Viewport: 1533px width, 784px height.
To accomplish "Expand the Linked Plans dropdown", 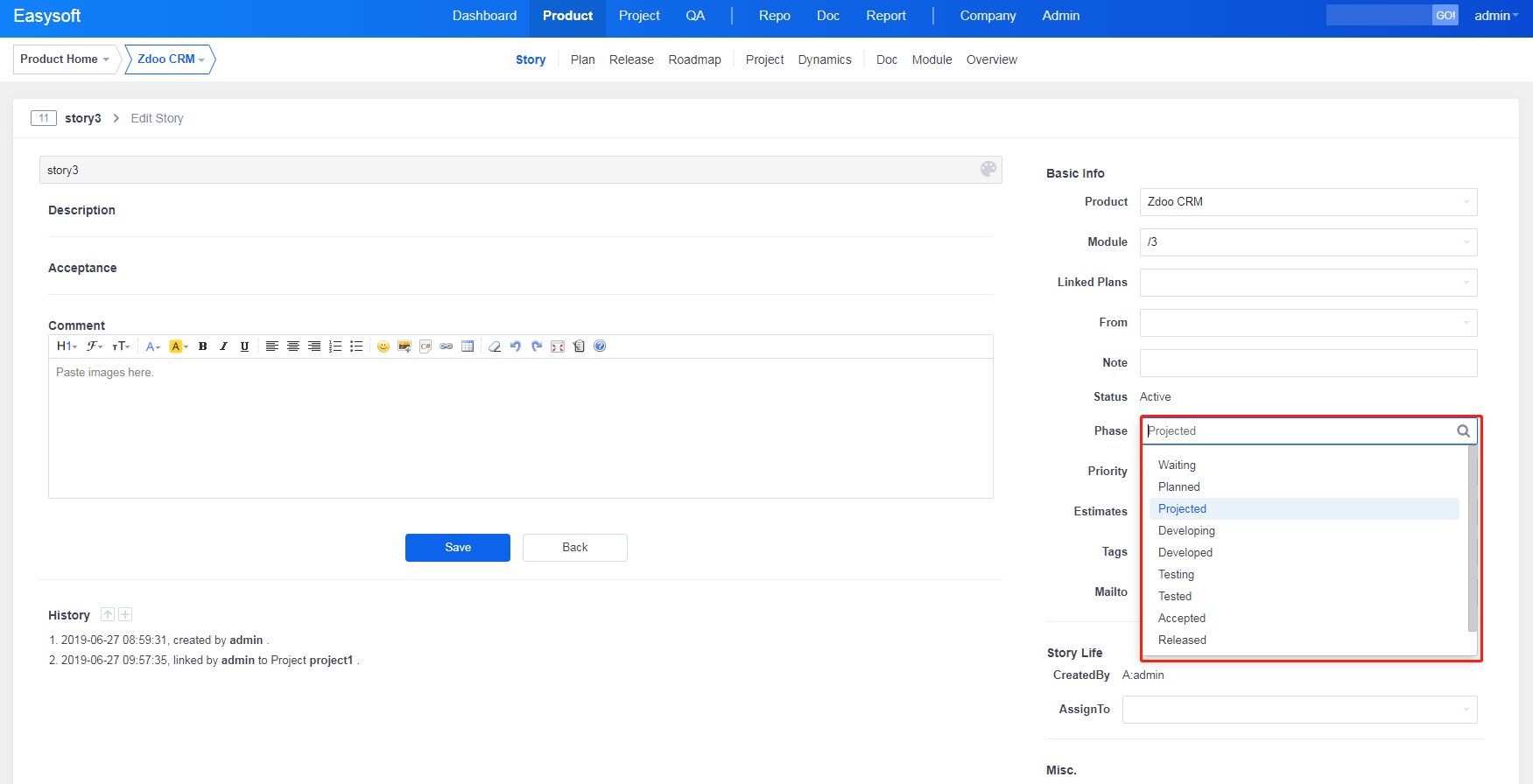I will coord(1308,283).
